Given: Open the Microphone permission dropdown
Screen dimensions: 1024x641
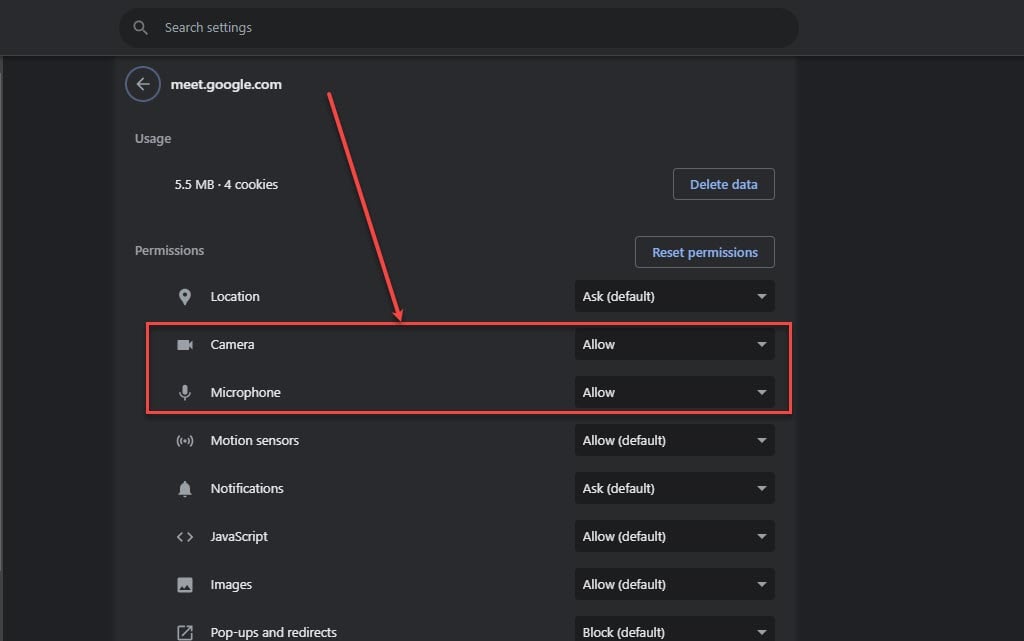Looking at the screenshot, I should click(674, 392).
